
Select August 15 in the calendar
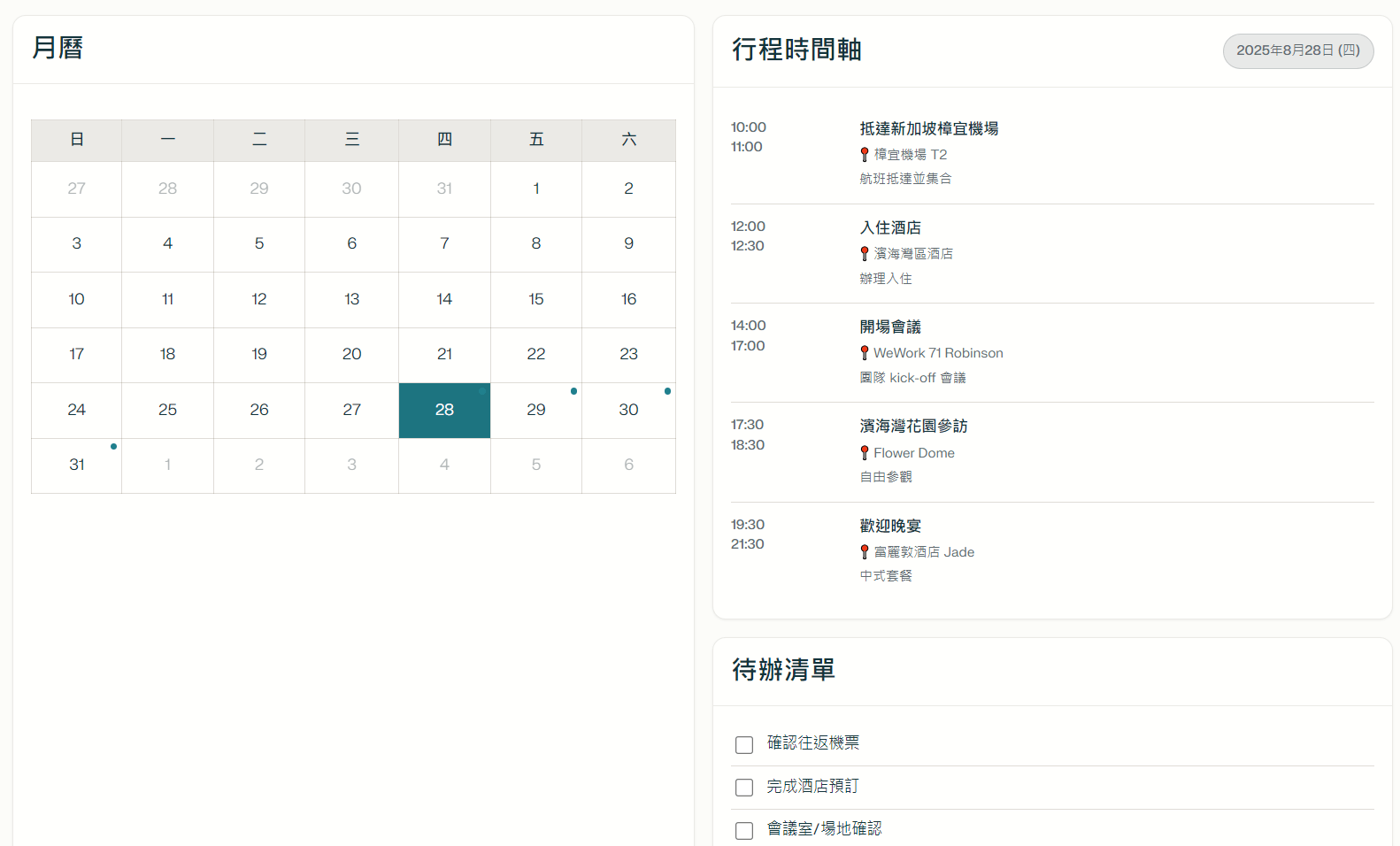536,299
